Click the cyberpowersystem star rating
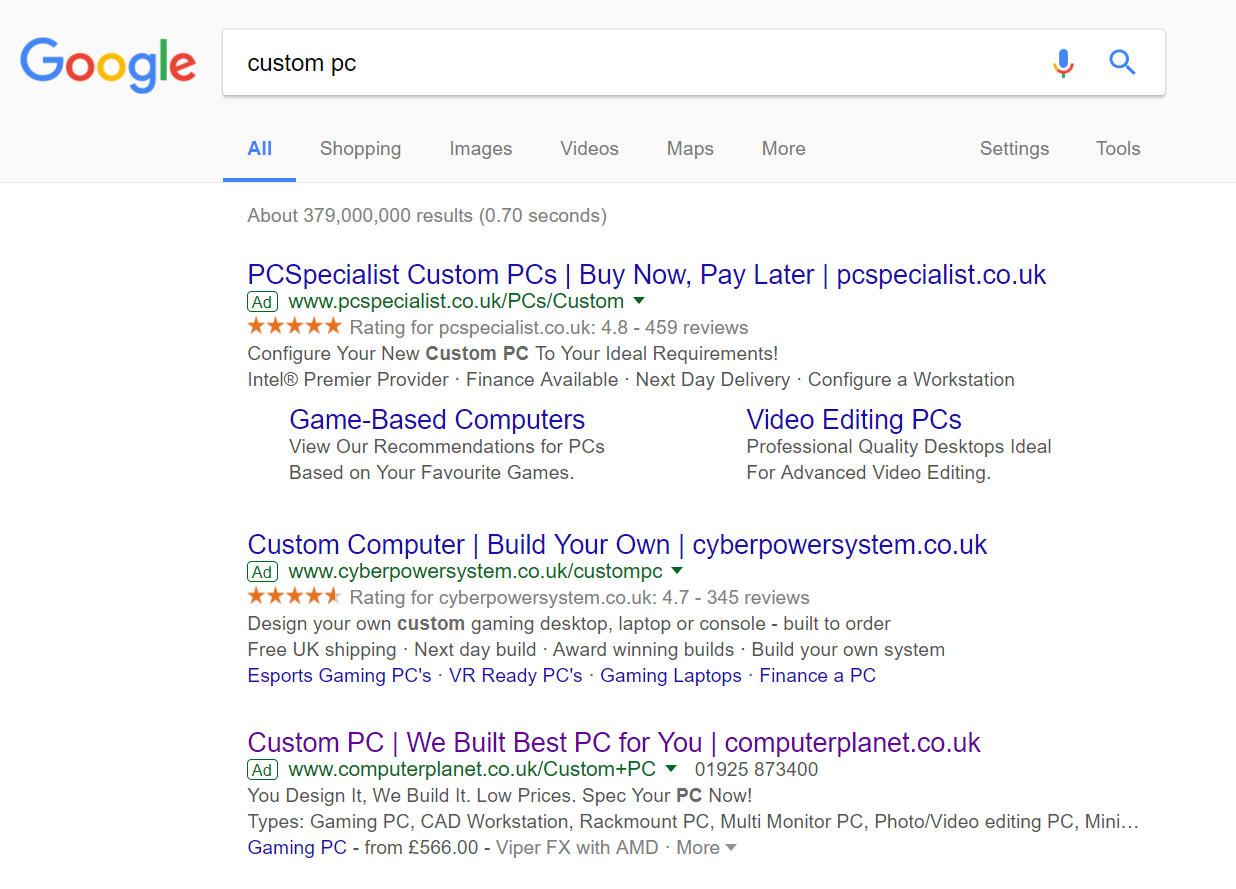The image size is (1236, 889). click(x=294, y=596)
